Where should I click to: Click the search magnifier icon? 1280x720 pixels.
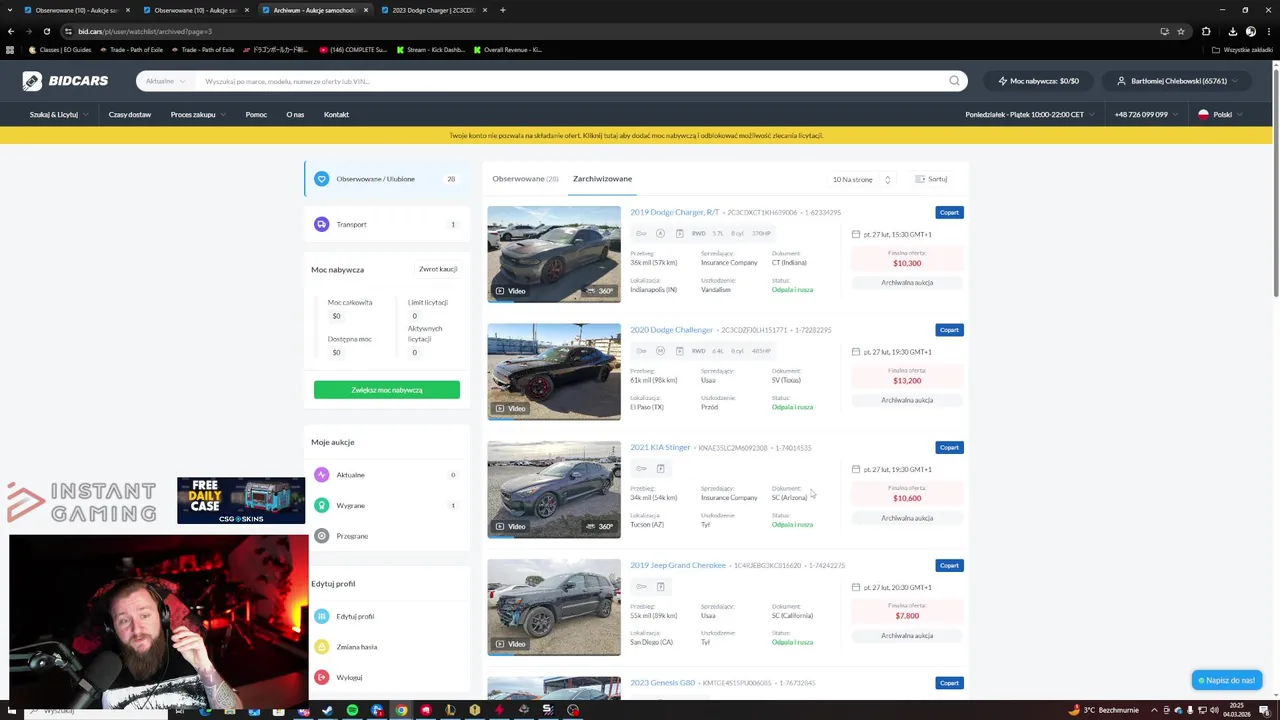pos(954,81)
